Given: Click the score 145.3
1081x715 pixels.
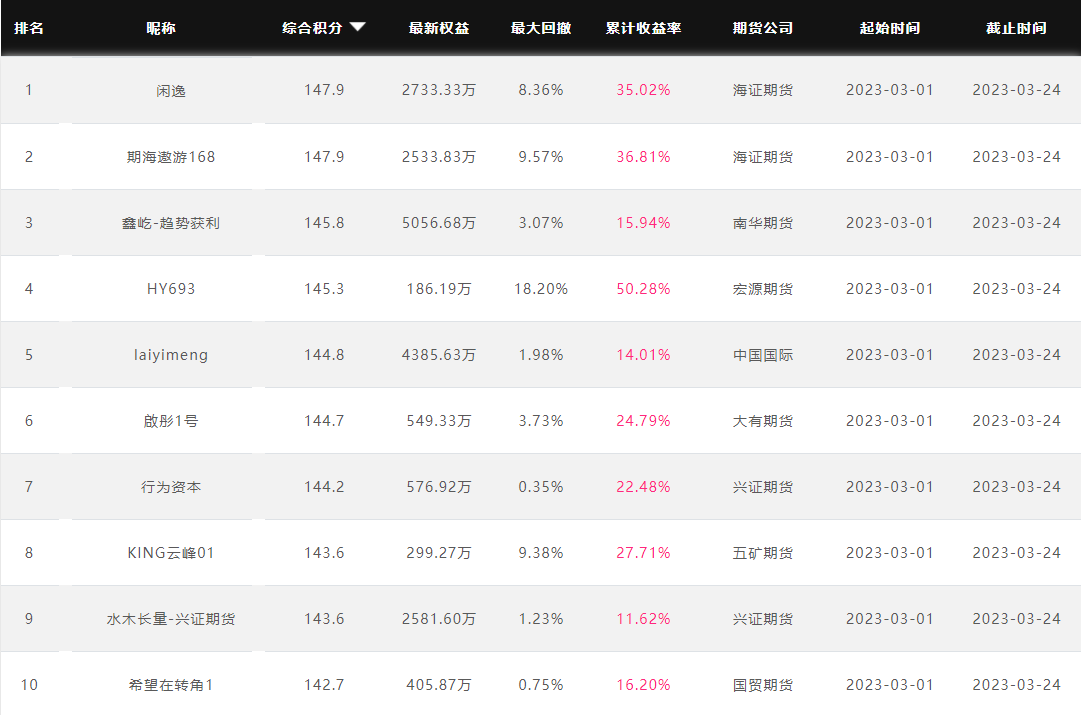Looking at the screenshot, I should click(x=324, y=289).
